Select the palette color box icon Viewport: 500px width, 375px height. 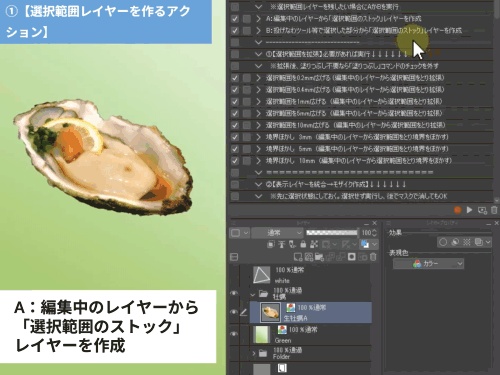tap(235, 233)
